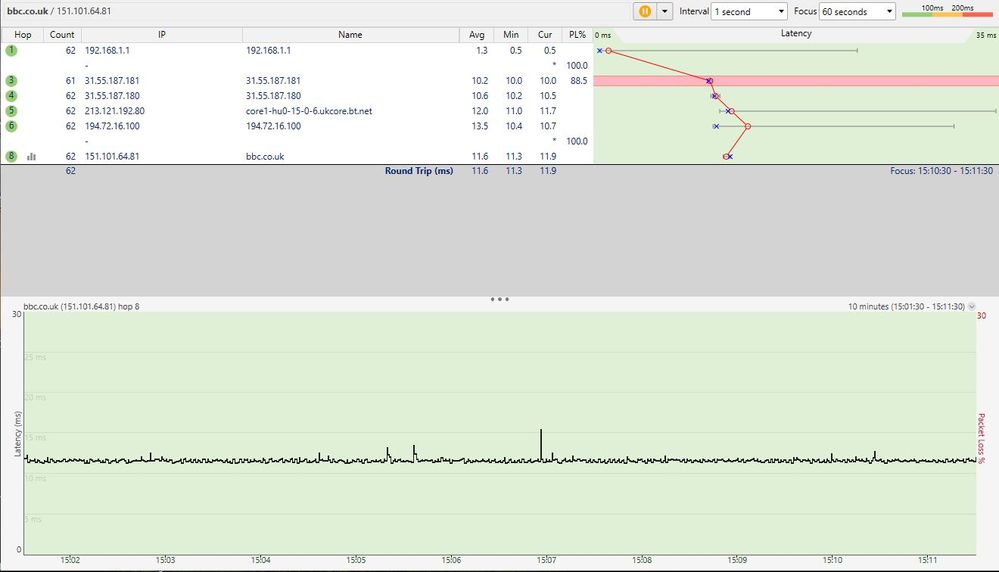The image size is (999, 572).
Task: Open the Interval dropdown showing 1 second
Action: coord(749,11)
